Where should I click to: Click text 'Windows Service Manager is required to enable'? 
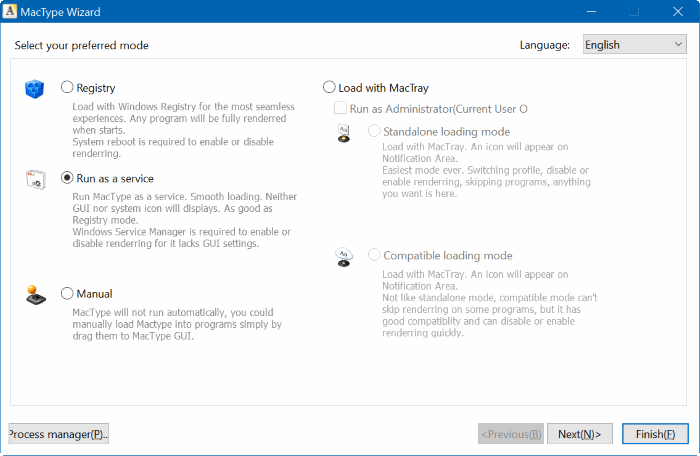pyautogui.click(x=174, y=232)
